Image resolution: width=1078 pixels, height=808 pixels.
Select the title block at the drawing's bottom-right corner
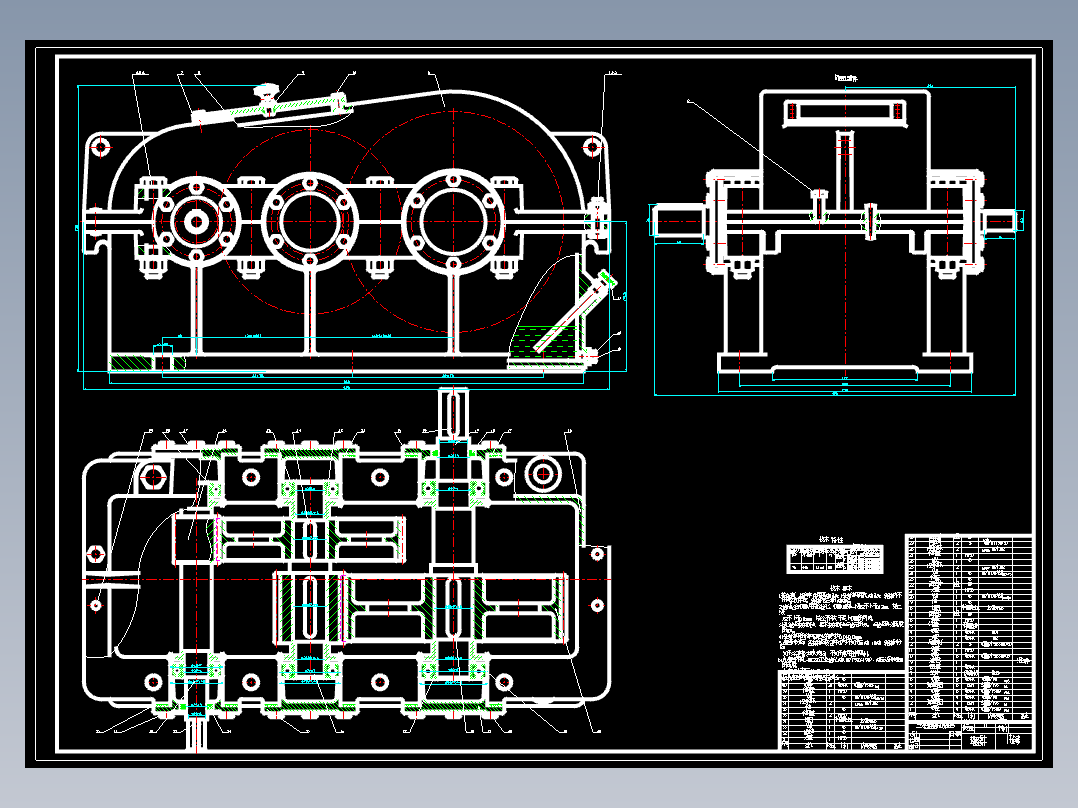coord(969,736)
